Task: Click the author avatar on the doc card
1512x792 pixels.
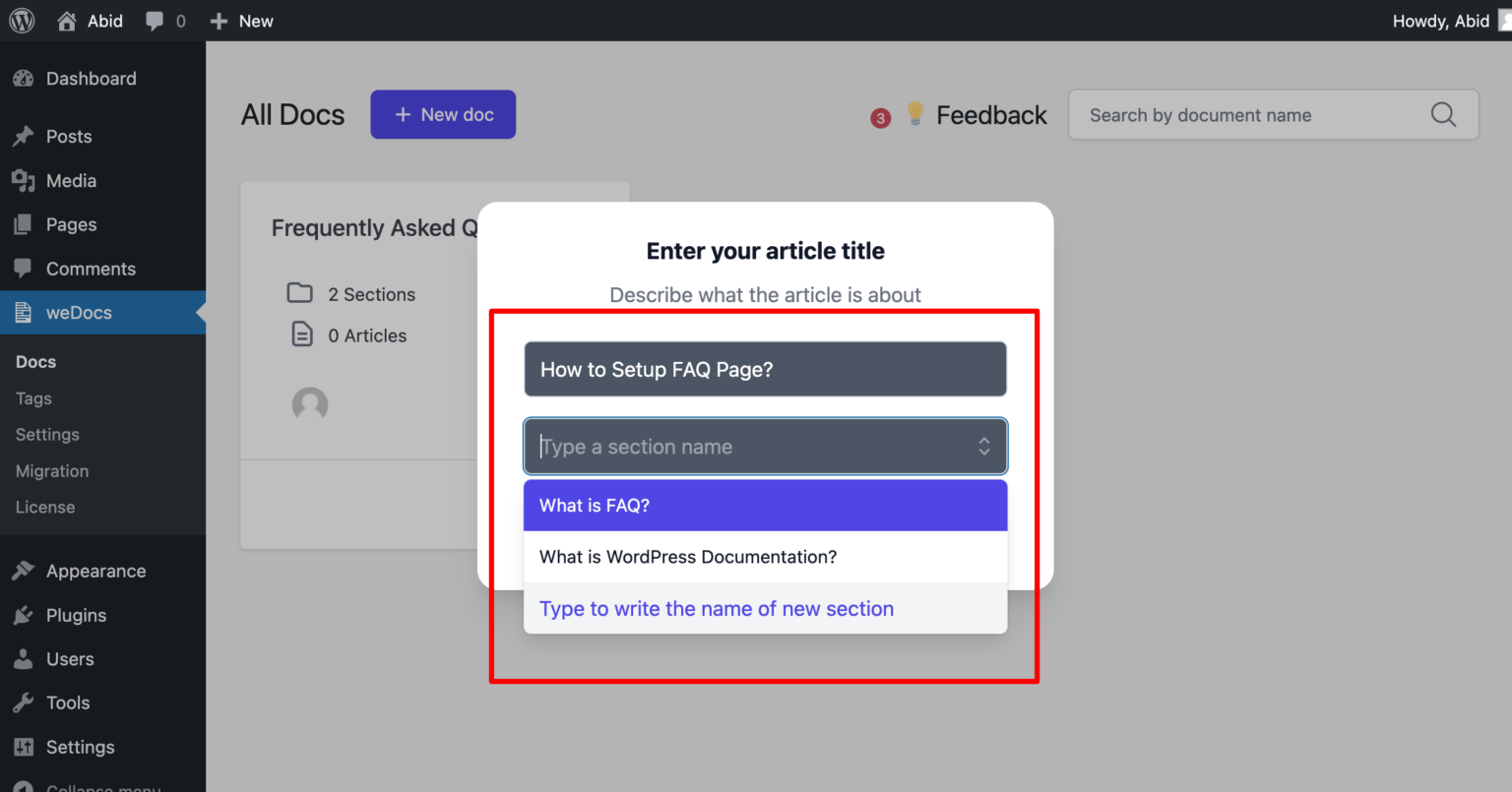Action: (x=310, y=403)
